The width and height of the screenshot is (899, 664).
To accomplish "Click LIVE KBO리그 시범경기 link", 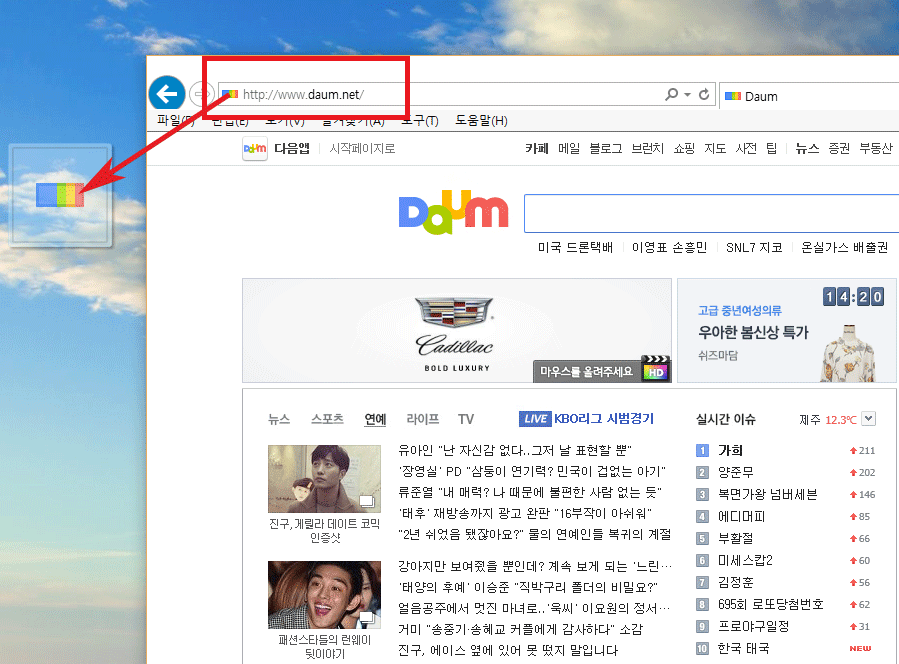I will [586, 419].
